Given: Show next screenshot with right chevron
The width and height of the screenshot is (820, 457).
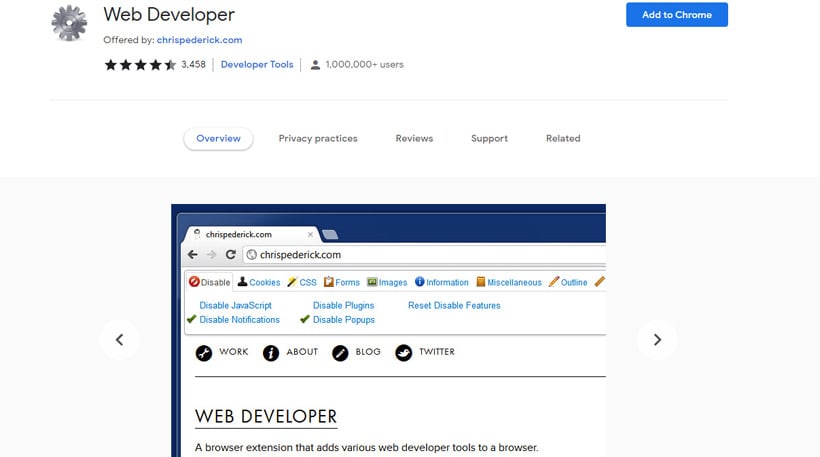Looking at the screenshot, I should pyautogui.click(x=657, y=340).
